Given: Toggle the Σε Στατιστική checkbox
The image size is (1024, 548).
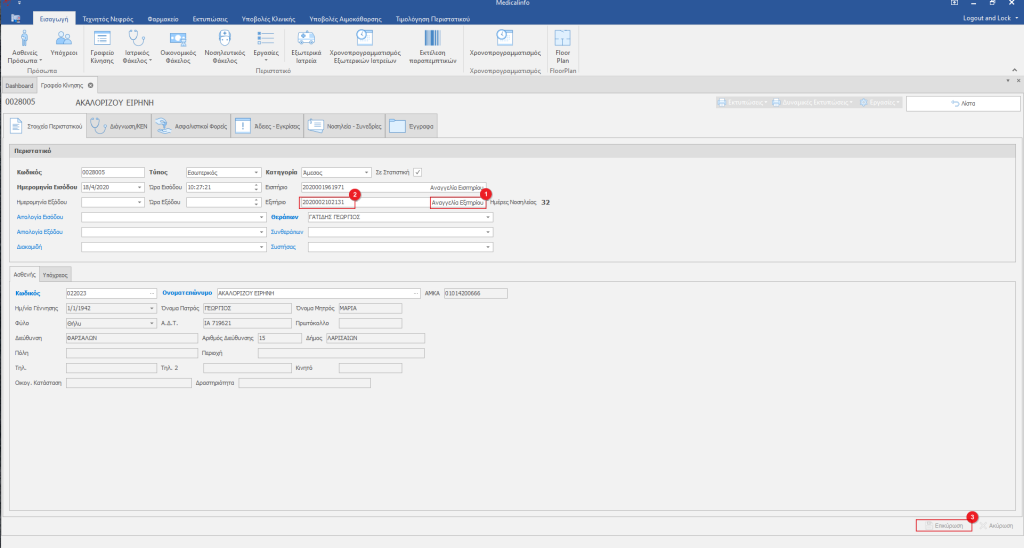Looking at the screenshot, I should click(418, 171).
